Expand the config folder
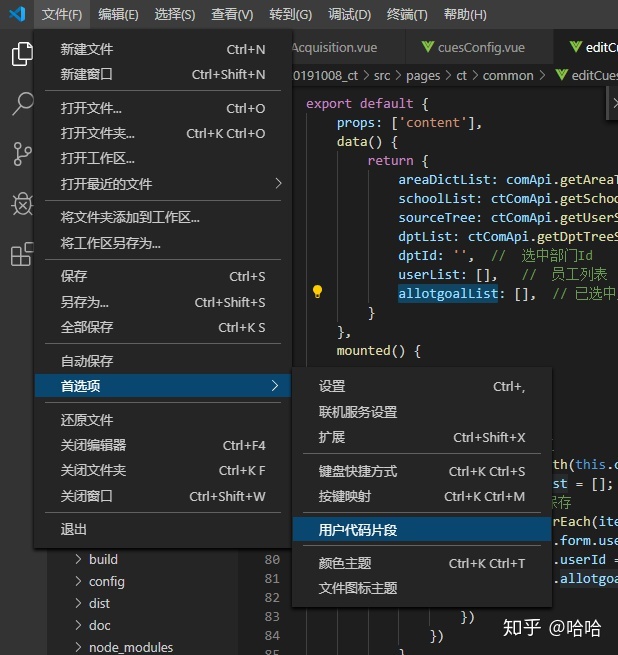Viewport: 618px width, 655px height. pyautogui.click(x=107, y=581)
